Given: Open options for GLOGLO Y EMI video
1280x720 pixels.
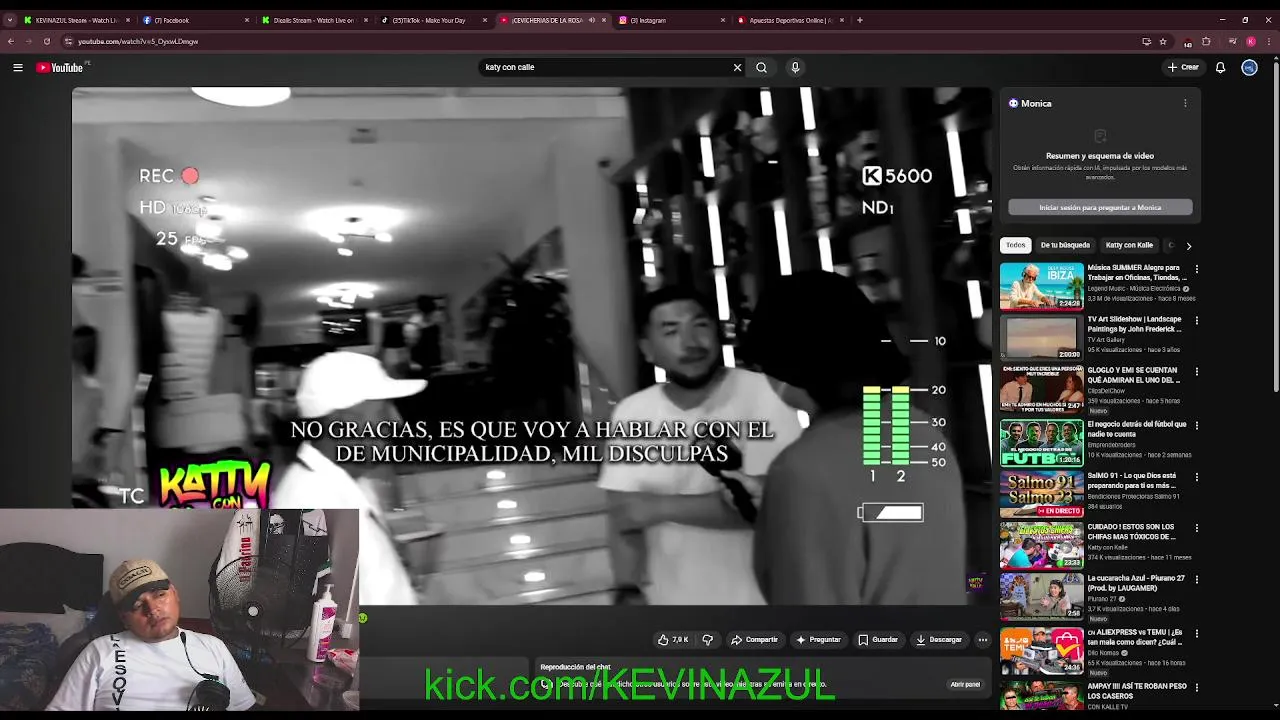Looking at the screenshot, I should coord(1196,371).
